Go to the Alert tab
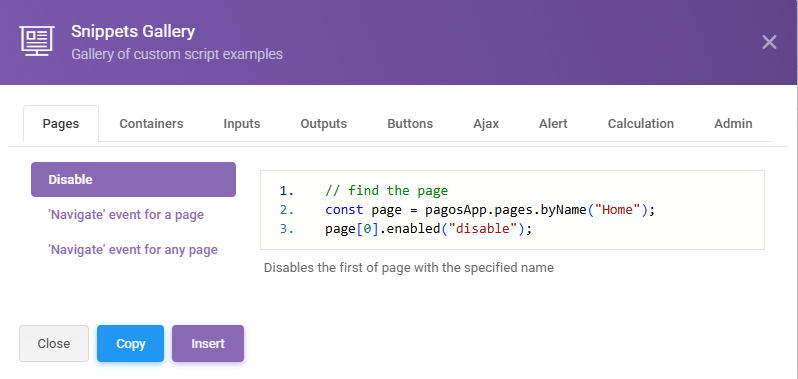Viewport: 798px width, 379px height. (553, 124)
